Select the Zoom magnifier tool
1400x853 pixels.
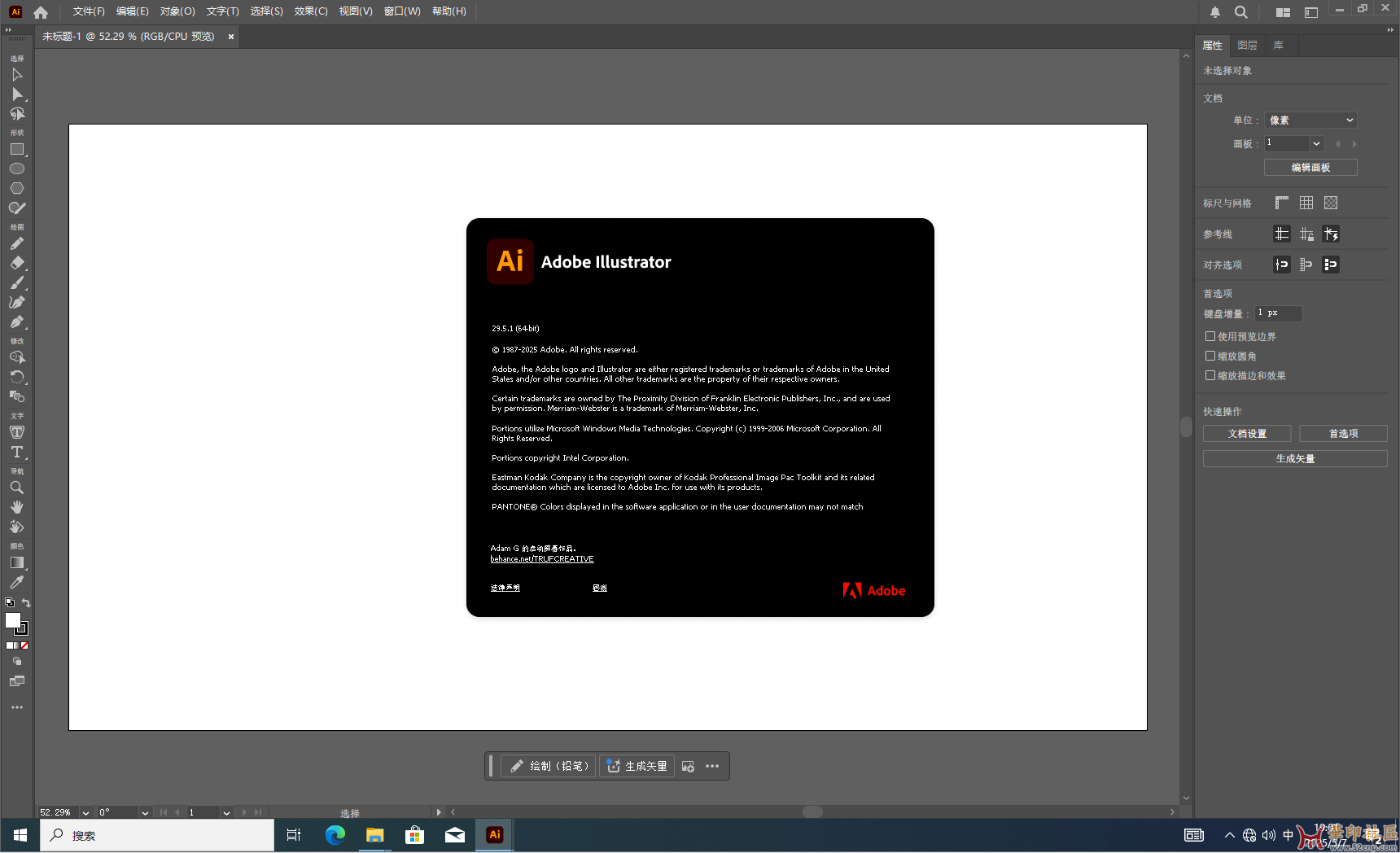pyautogui.click(x=16, y=488)
